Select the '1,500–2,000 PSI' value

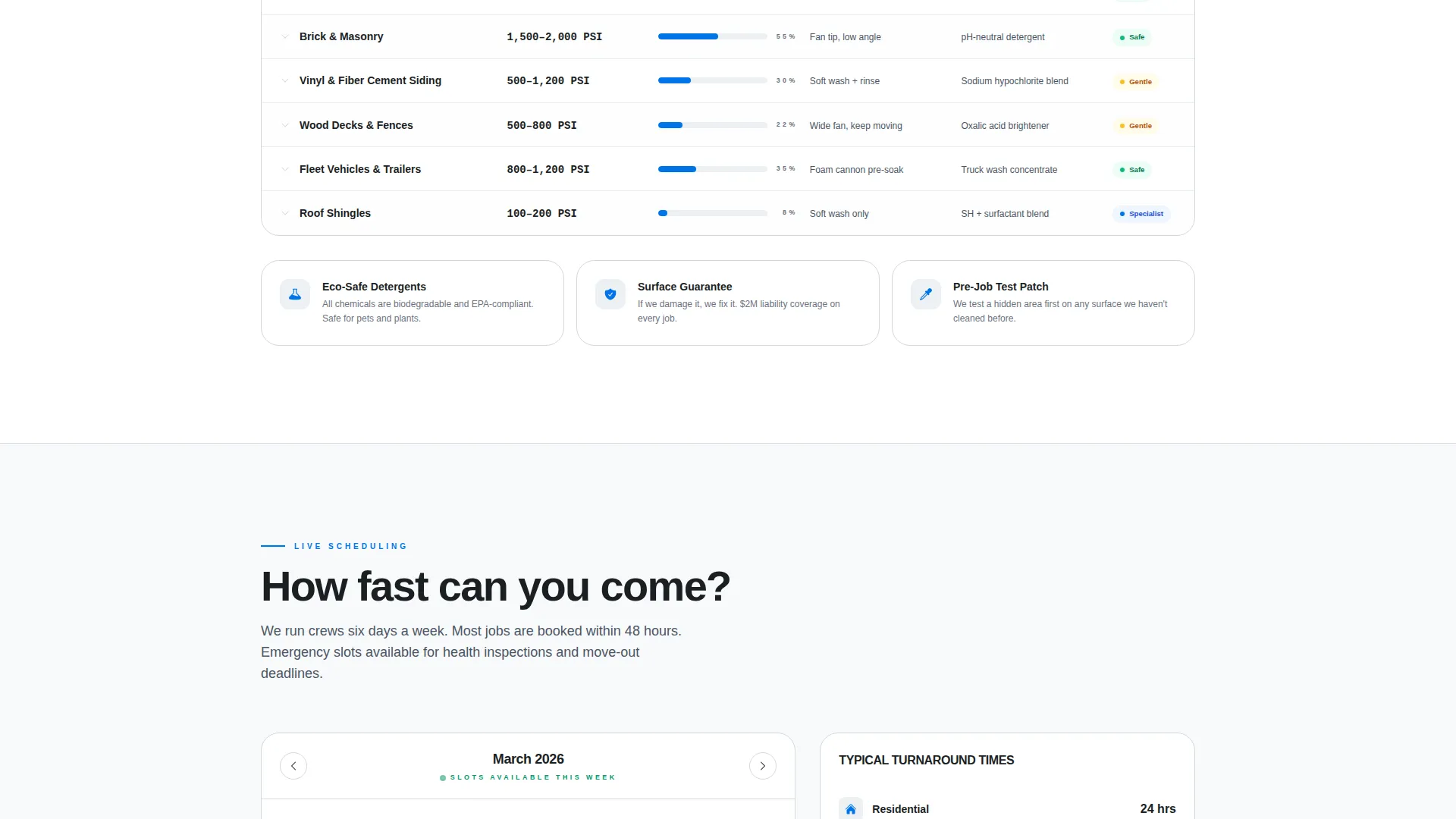point(554,36)
